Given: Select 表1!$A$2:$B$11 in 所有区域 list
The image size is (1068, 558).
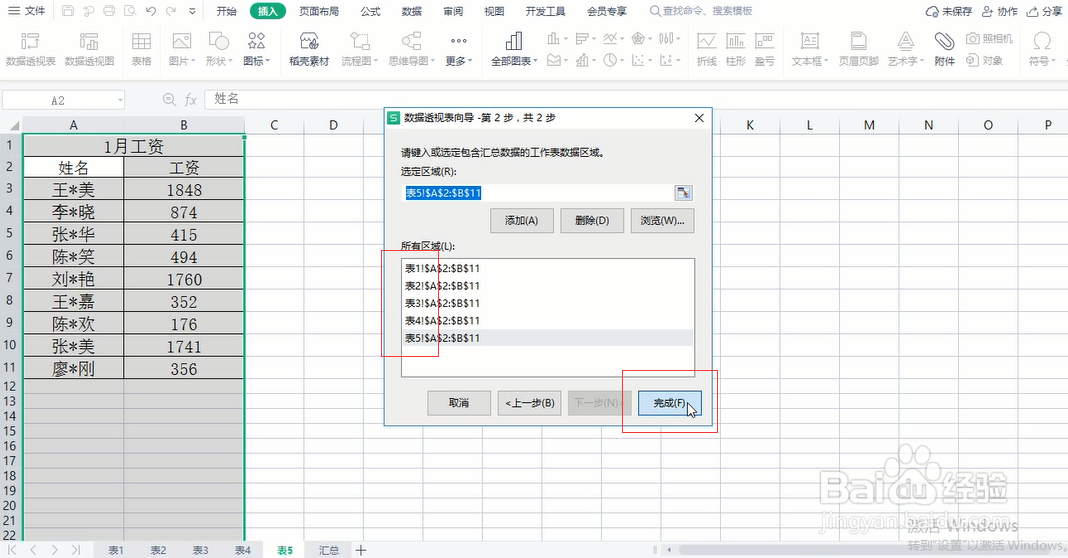Looking at the screenshot, I should [547, 268].
